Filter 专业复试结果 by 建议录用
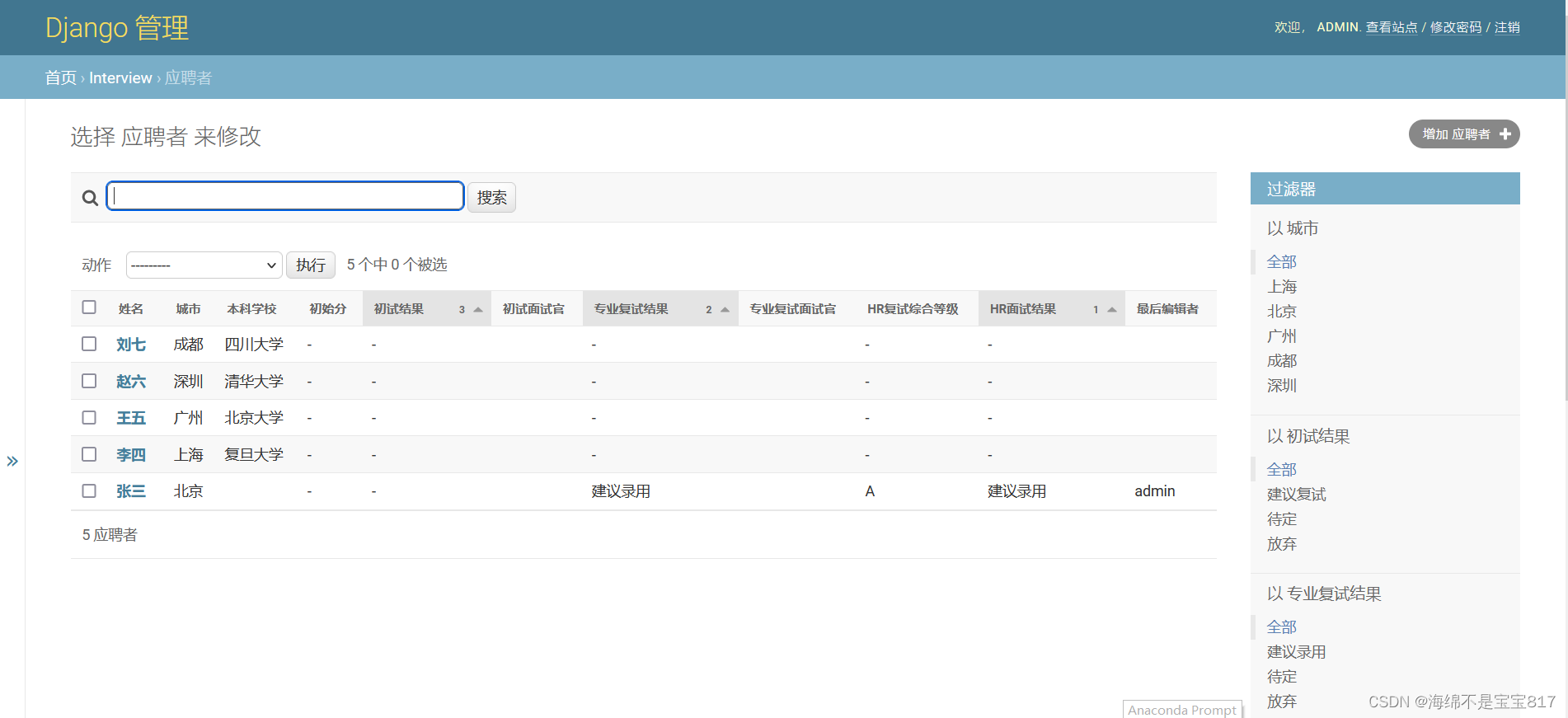 pos(1297,652)
